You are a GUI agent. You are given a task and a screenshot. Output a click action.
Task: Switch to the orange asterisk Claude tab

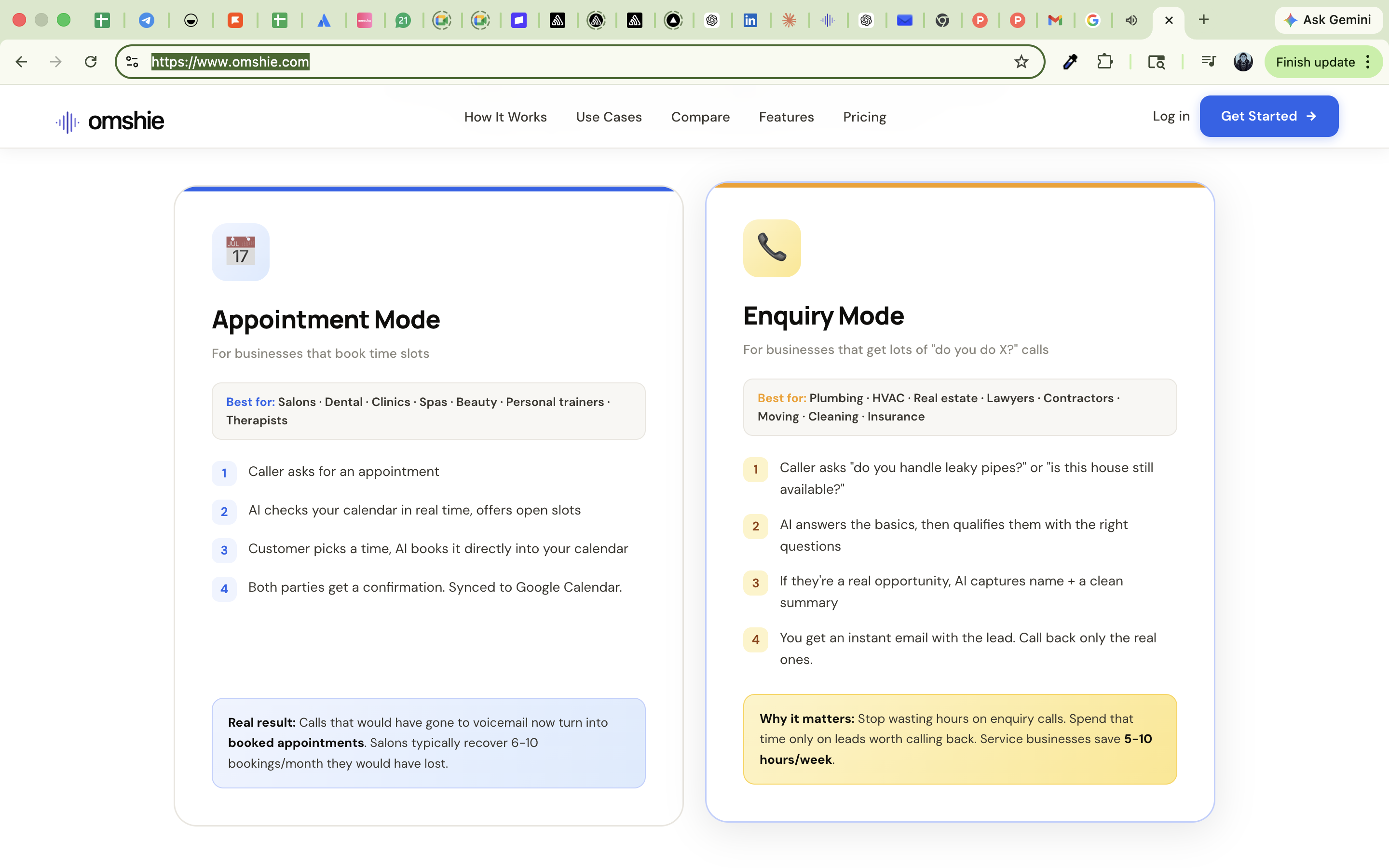(x=789, y=20)
